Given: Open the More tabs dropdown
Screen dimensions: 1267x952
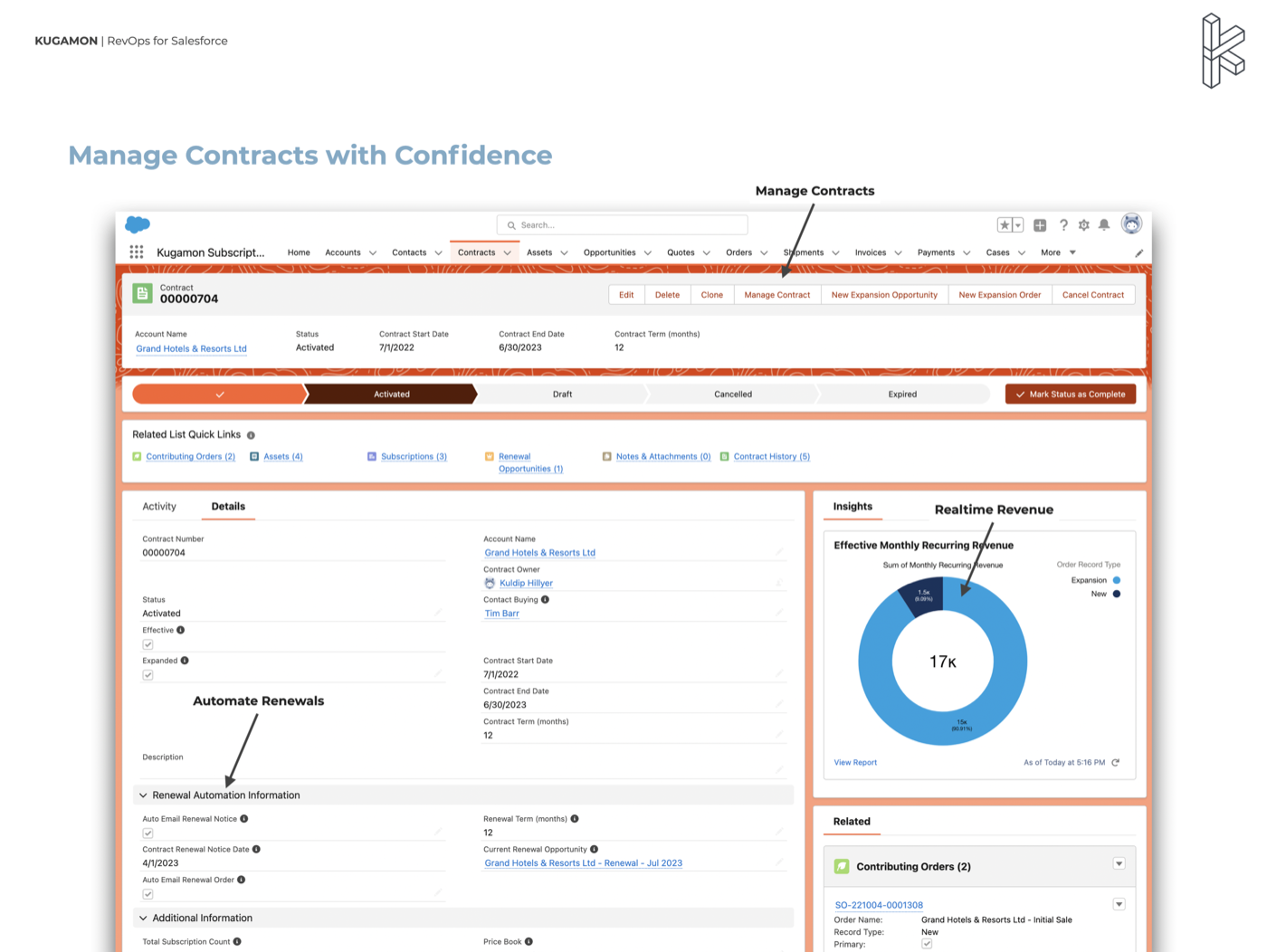Looking at the screenshot, I should [x=1072, y=252].
